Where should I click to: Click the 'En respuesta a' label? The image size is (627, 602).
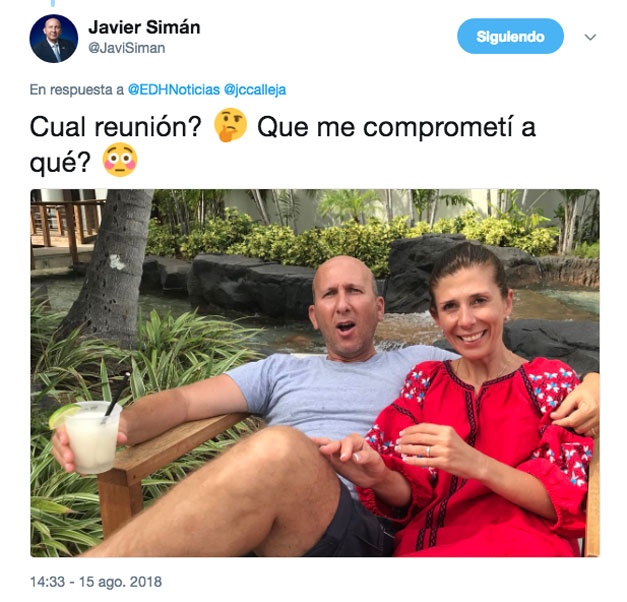point(77,90)
